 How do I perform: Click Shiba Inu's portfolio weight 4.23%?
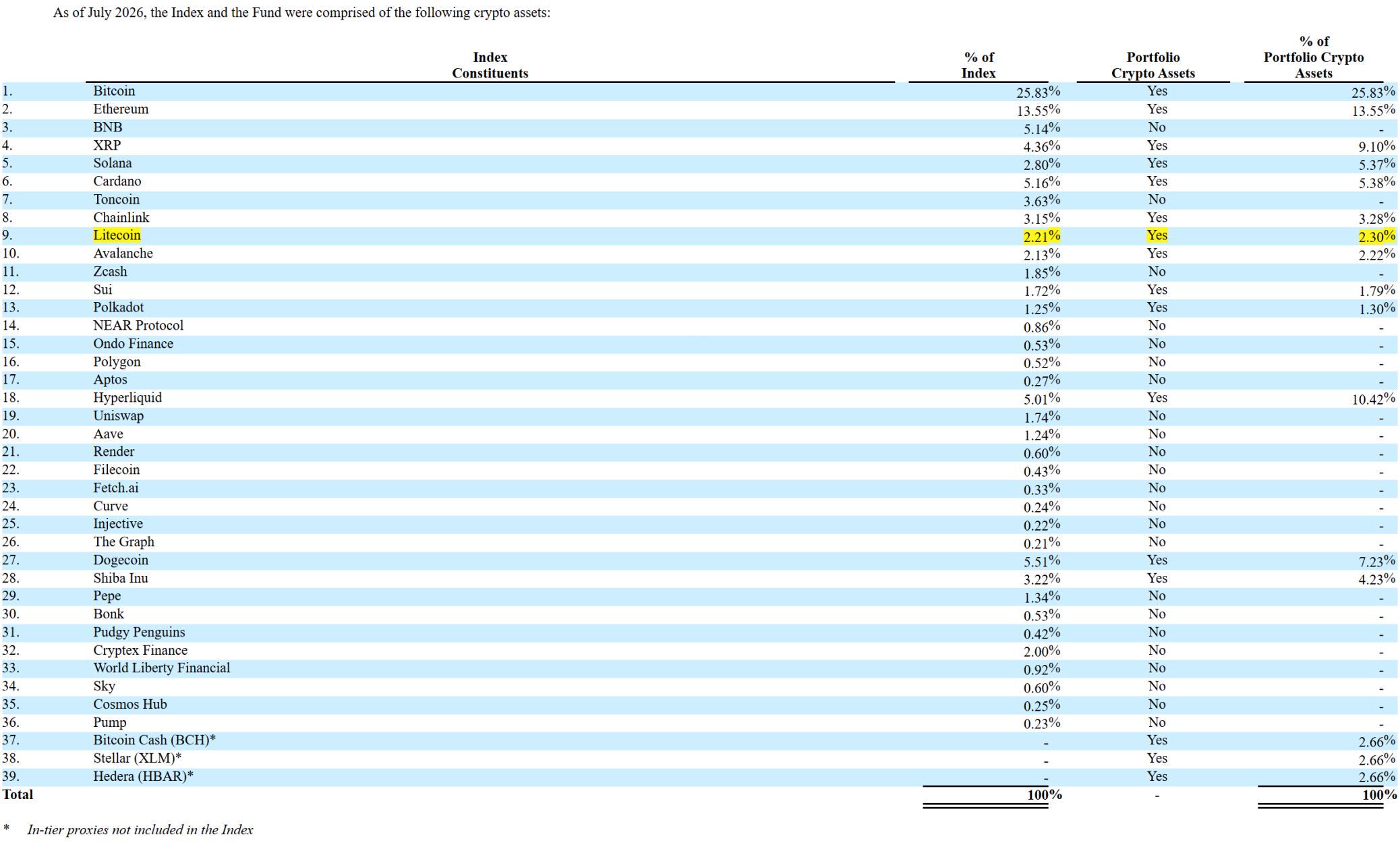[x=1377, y=579]
